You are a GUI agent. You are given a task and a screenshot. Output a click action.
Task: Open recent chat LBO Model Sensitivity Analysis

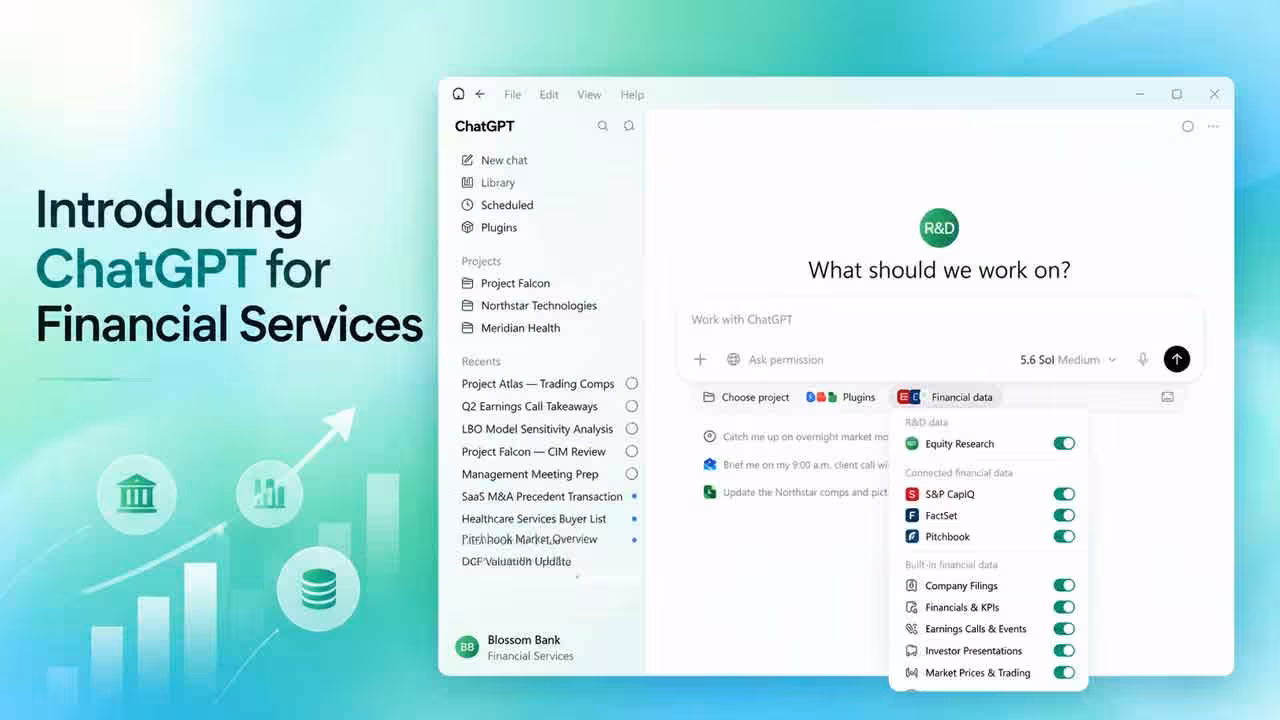(x=537, y=429)
